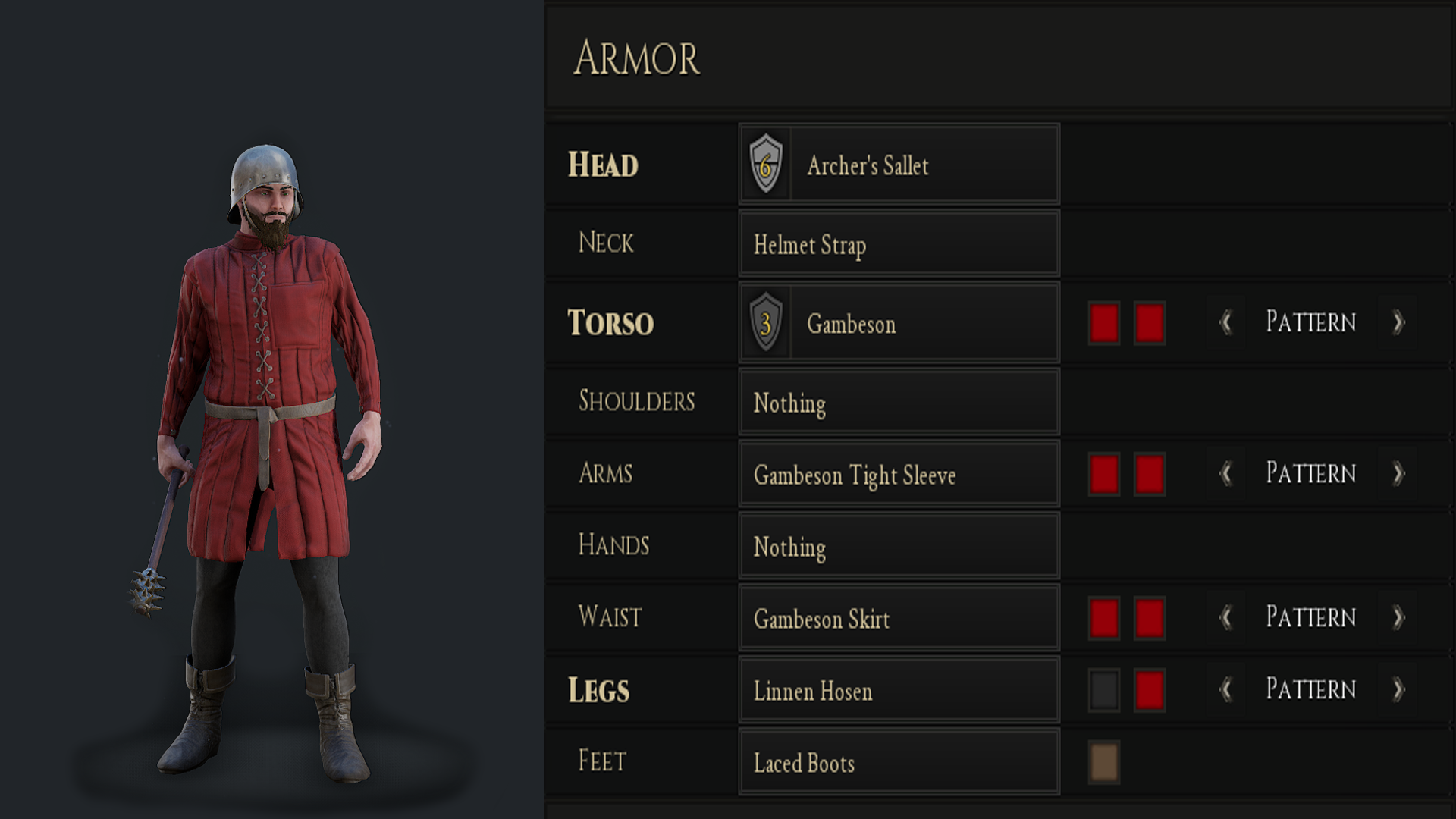The width and height of the screenshot is (1456, 819).
Task: Go to next Arms pattern
Action: (x=1398, y=474)
